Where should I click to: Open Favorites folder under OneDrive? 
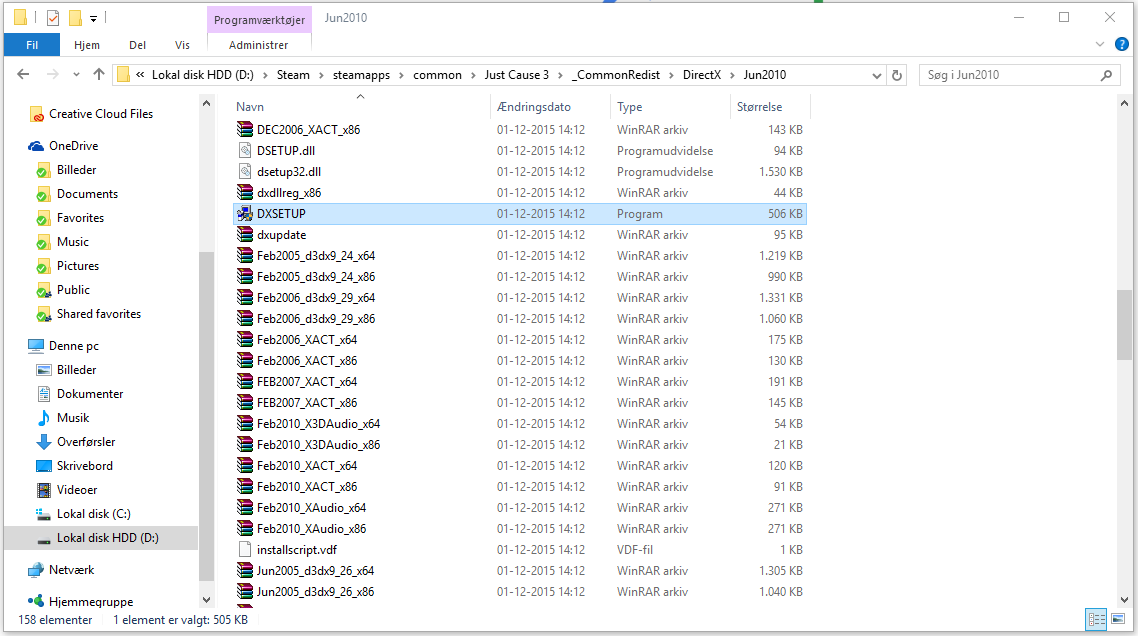[80, 218]
